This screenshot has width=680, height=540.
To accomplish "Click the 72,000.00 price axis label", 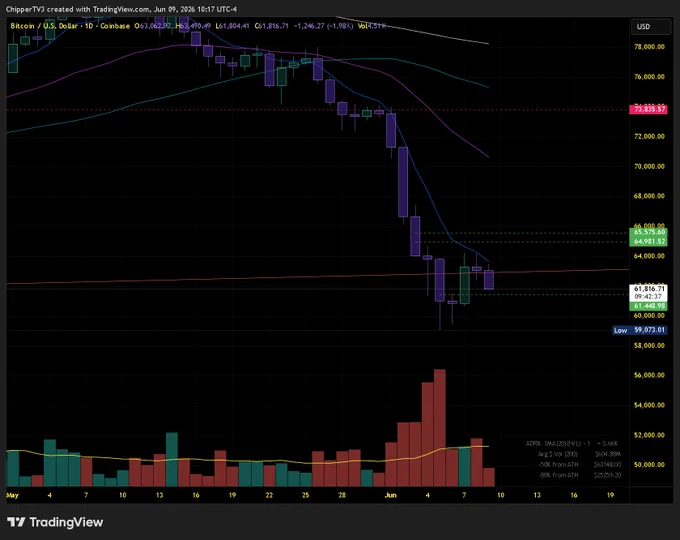I will (649, 136).
